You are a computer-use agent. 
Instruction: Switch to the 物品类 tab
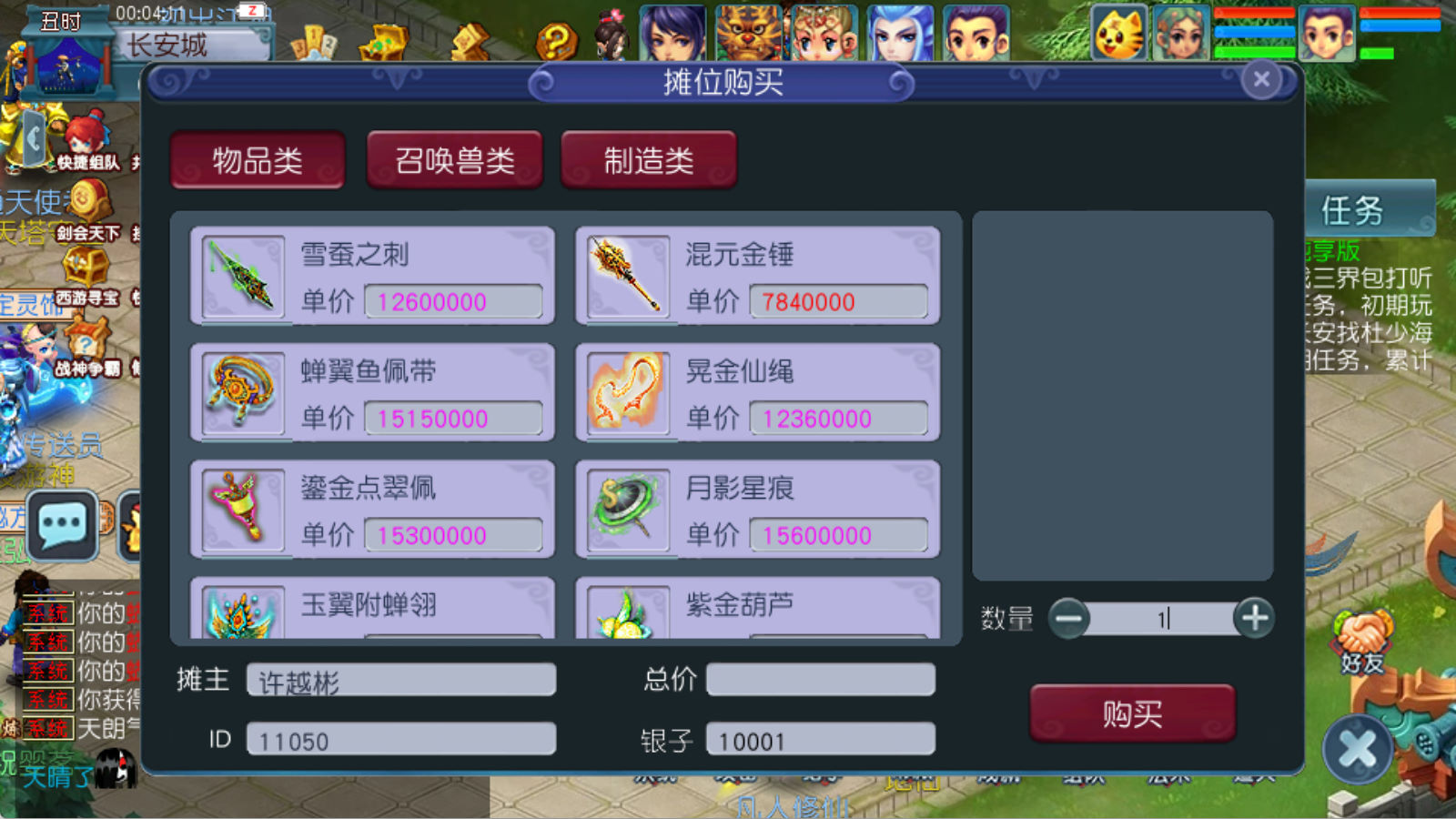point(258,160)
